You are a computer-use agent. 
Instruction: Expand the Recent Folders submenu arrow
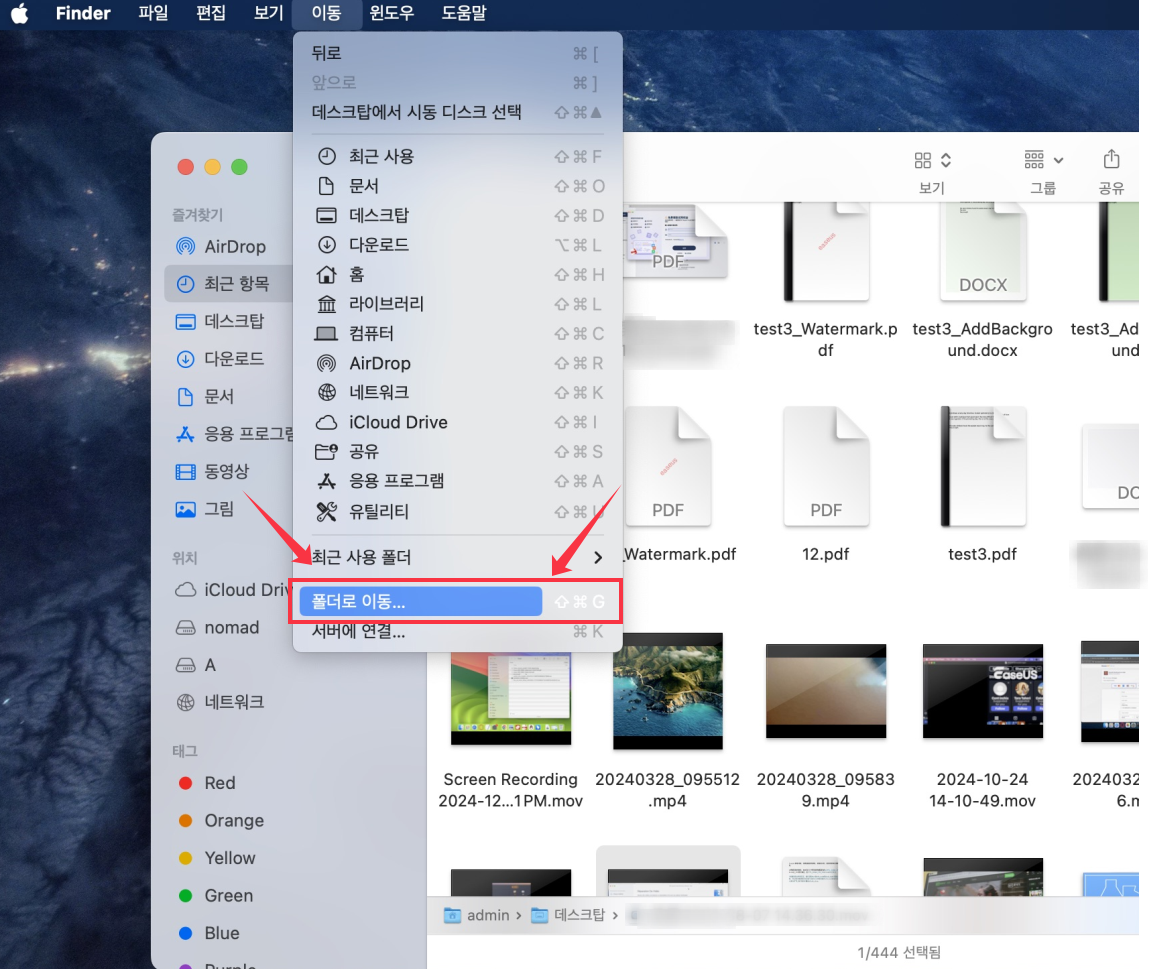pos(598,557)
